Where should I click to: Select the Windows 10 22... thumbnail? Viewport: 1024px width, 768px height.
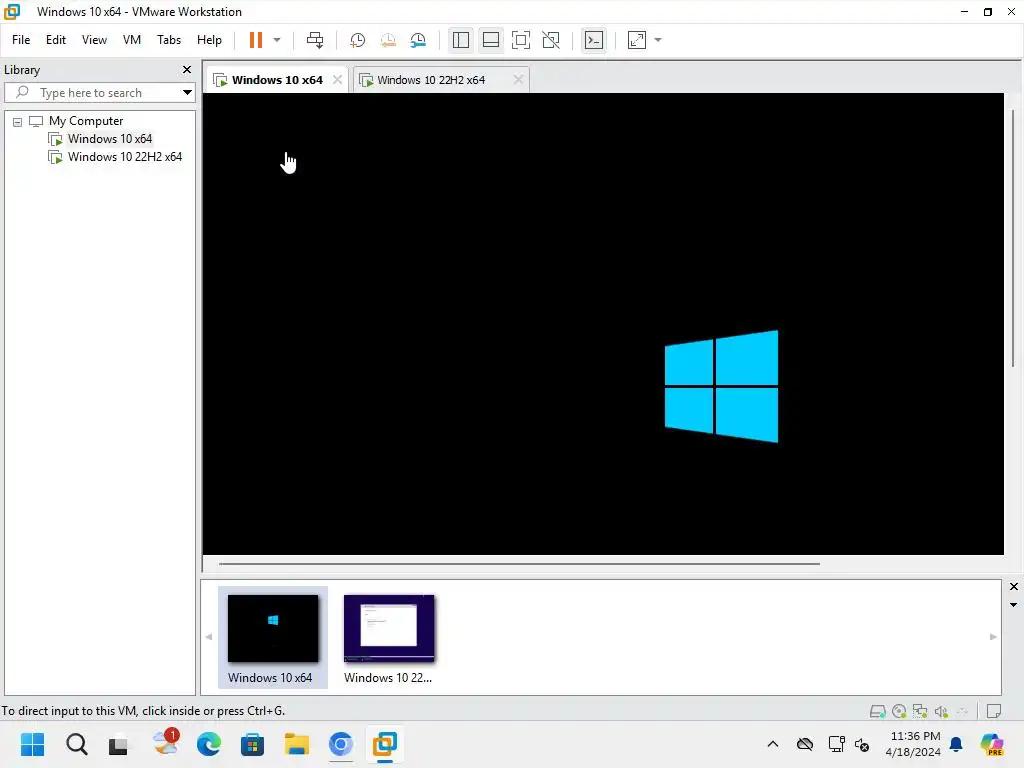389,637
